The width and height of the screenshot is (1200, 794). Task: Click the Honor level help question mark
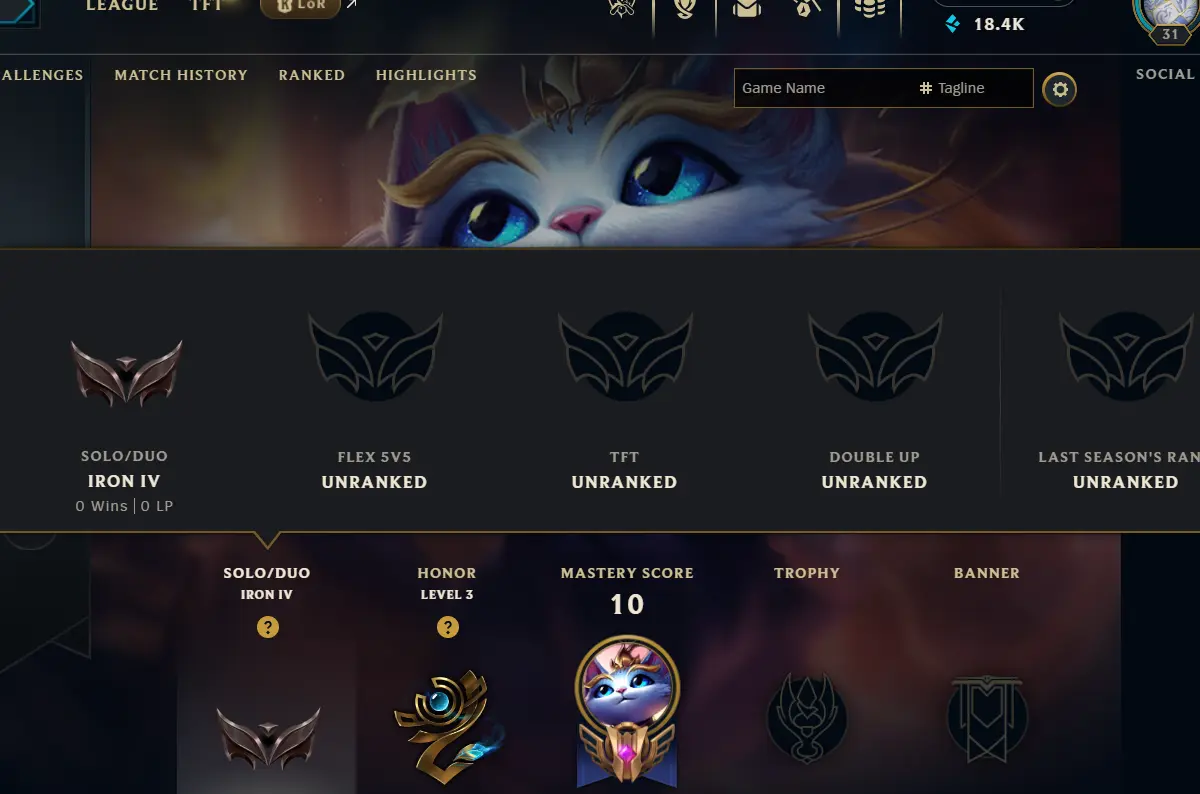(x=447, y=627)
